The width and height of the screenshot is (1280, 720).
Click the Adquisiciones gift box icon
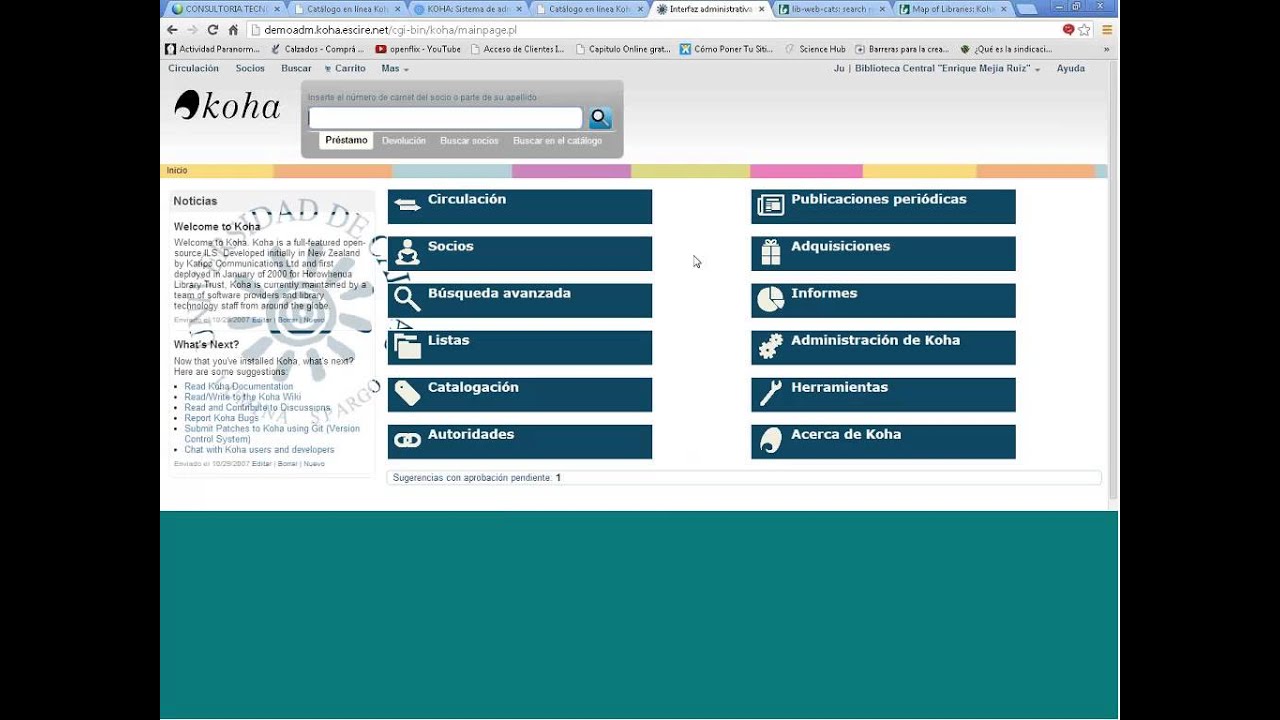pyautogui.click(x=771, y=252)
